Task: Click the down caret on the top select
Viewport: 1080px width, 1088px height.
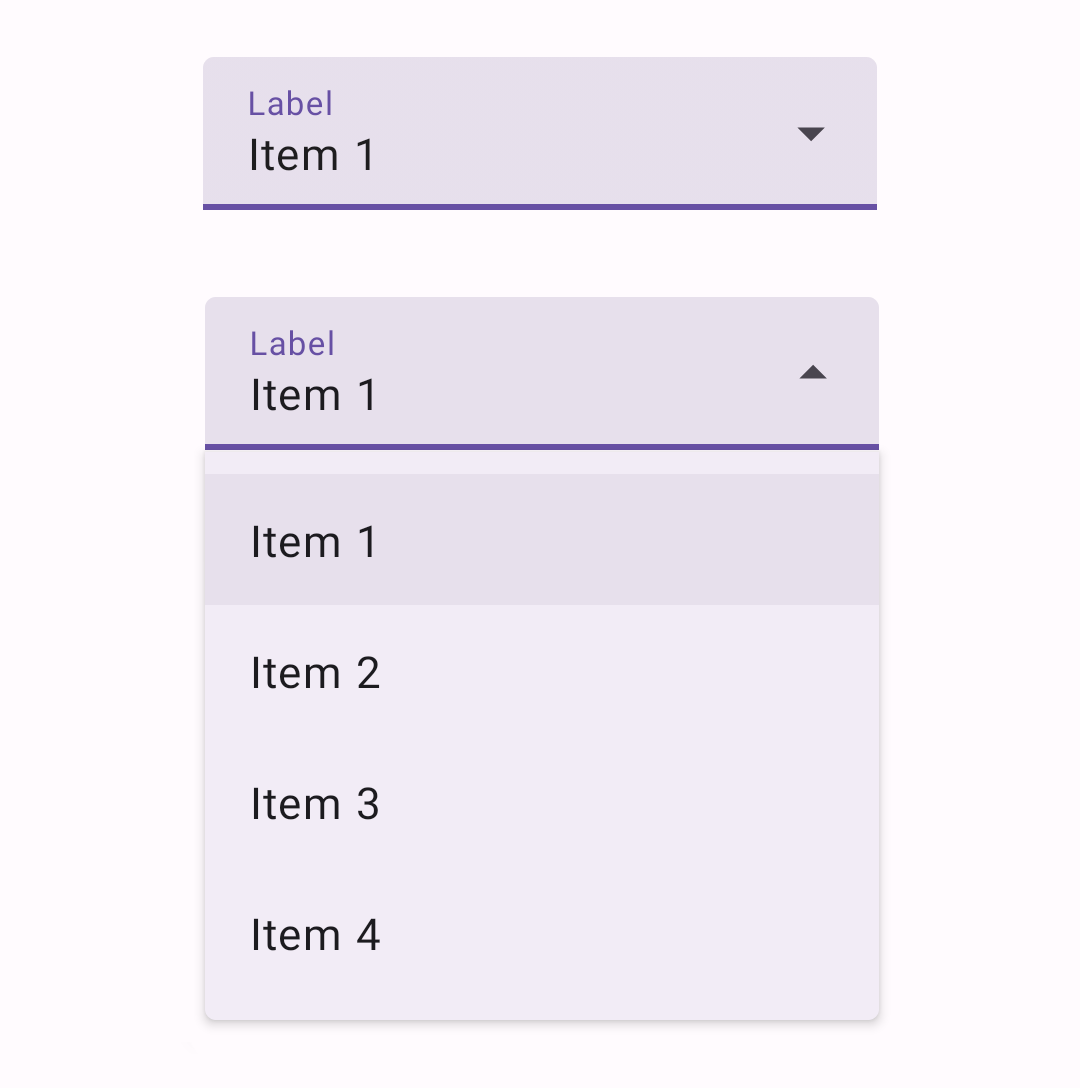Action: (812, 133)
